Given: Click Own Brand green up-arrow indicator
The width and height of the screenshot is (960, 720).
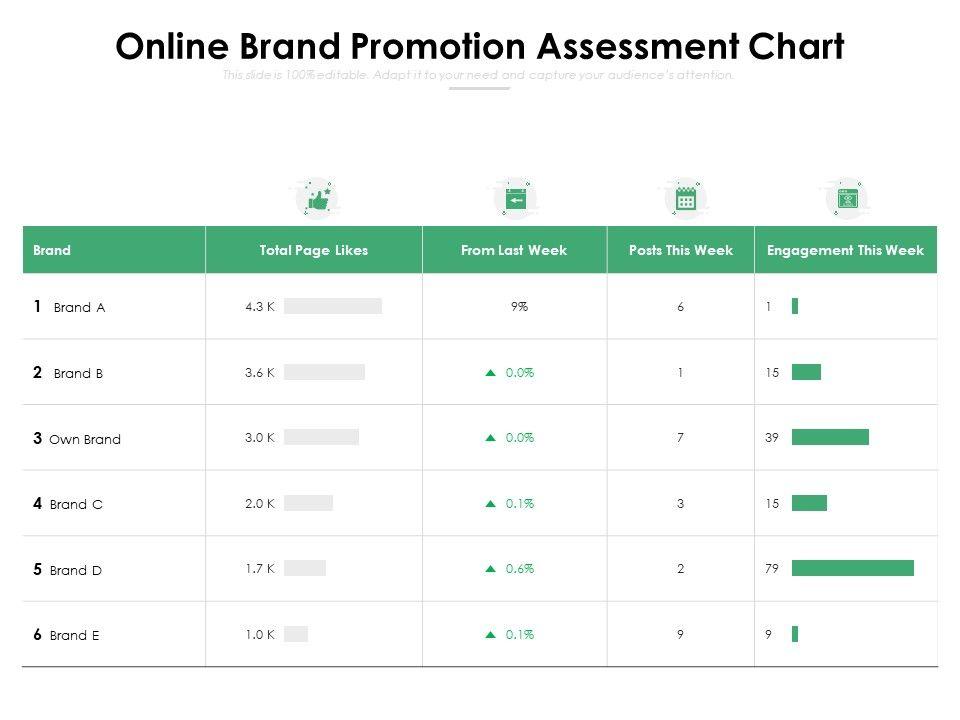Looking at the screenshot, I should [490, 438].
